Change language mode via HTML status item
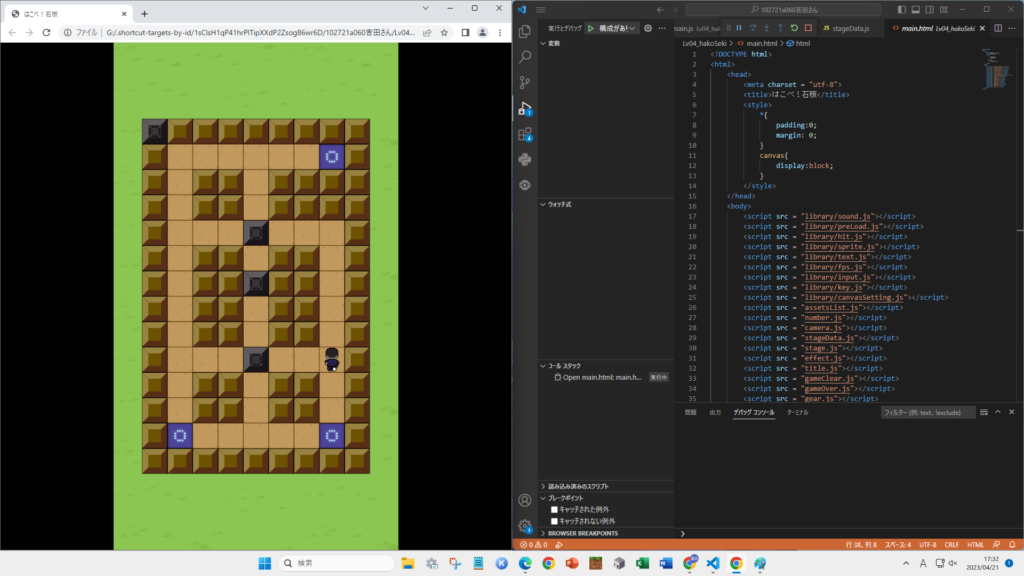Image resolution: width=1024 pixels, height=576 pixels. pos(975,545)
